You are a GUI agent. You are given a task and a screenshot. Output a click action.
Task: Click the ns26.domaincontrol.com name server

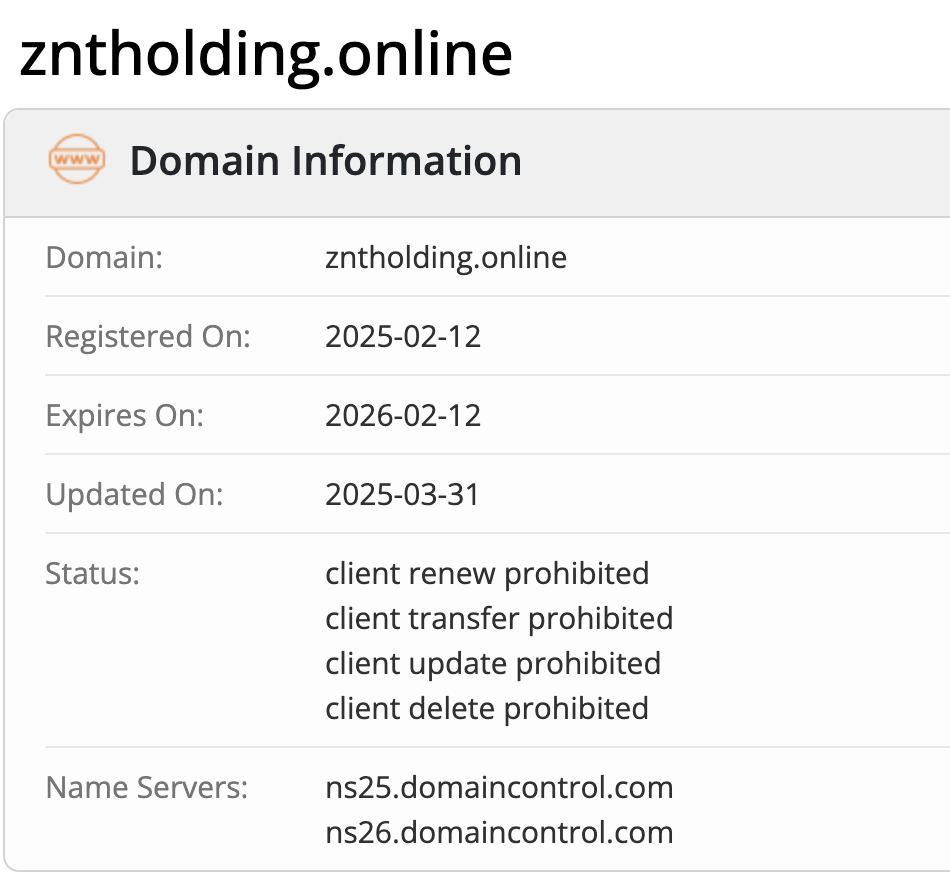coord(499,833)
